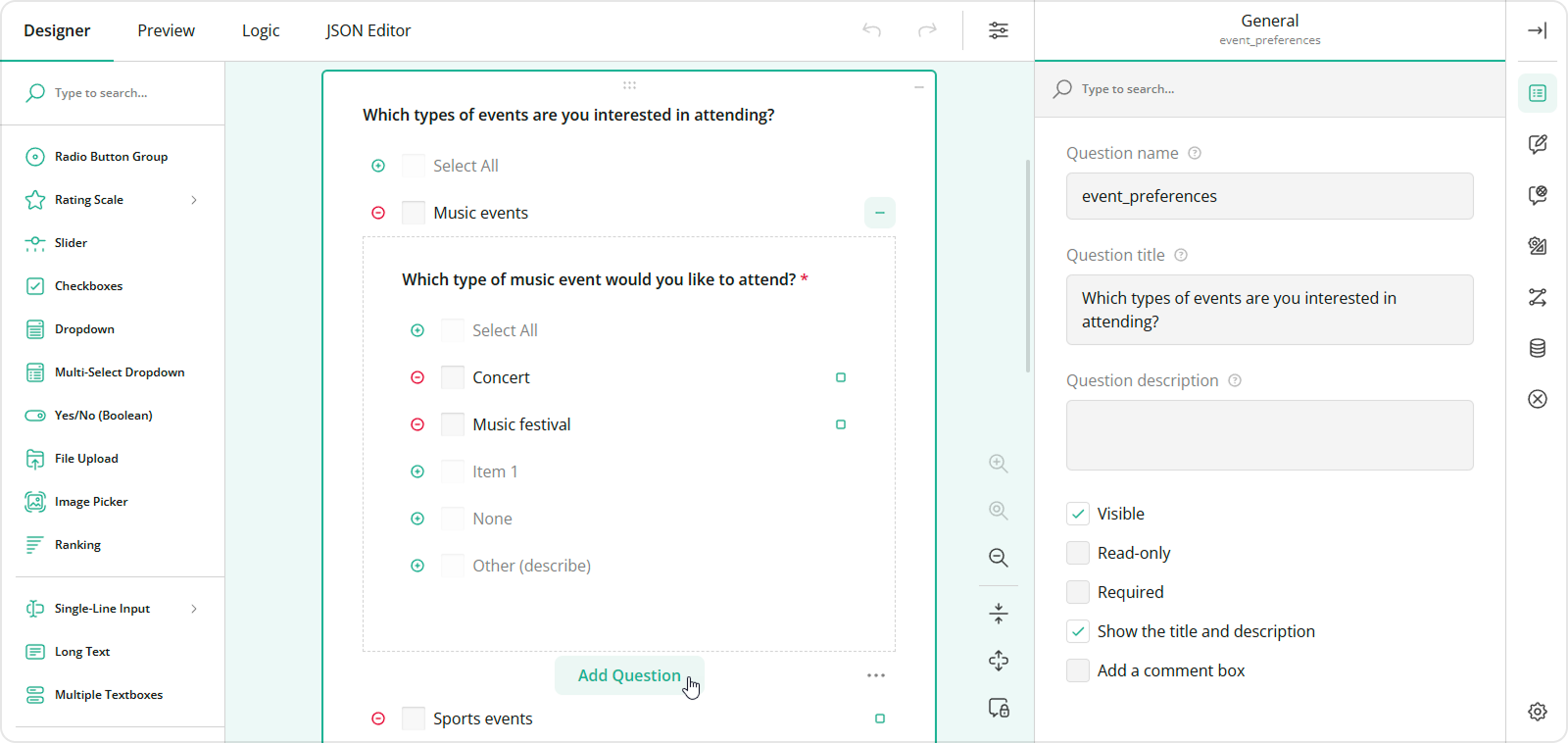Click the undo arrow icon
The width and height of the screenshot is (1568, 743).
tap(871, 30)
